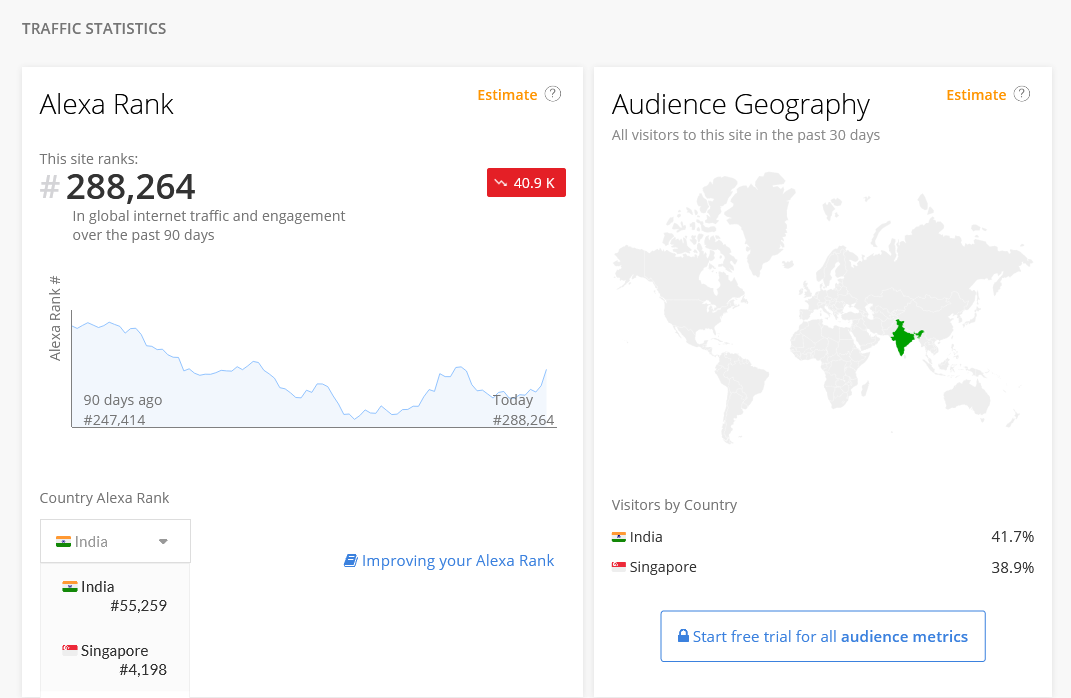Click India highlighted on the world map
Screen dimensions: 1071x698
(904, 337)
